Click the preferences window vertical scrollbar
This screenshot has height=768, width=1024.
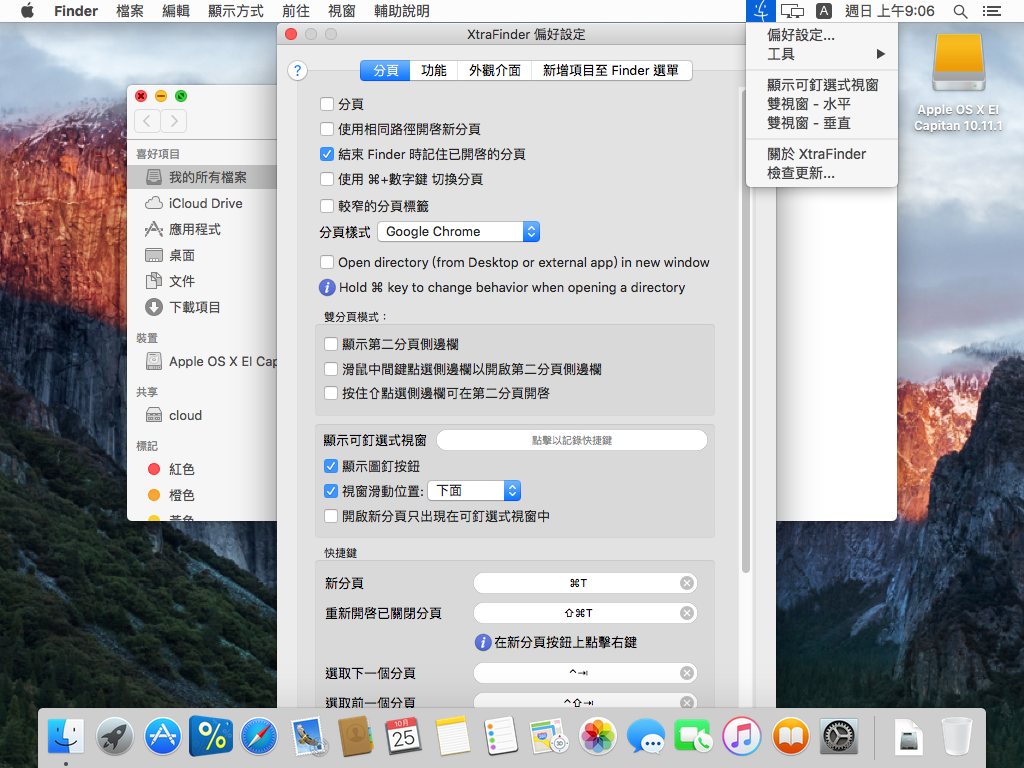(745, 333)
